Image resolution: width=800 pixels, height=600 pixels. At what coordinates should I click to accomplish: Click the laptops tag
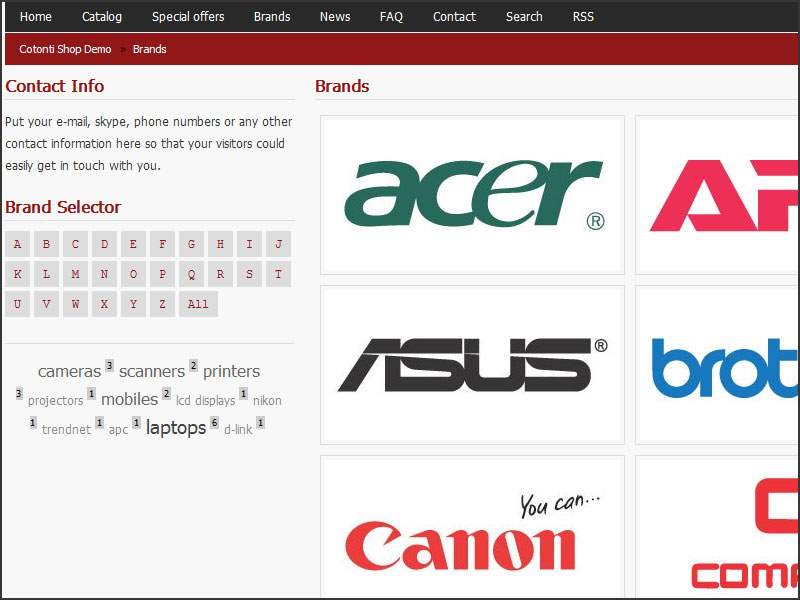coord(176,428)
